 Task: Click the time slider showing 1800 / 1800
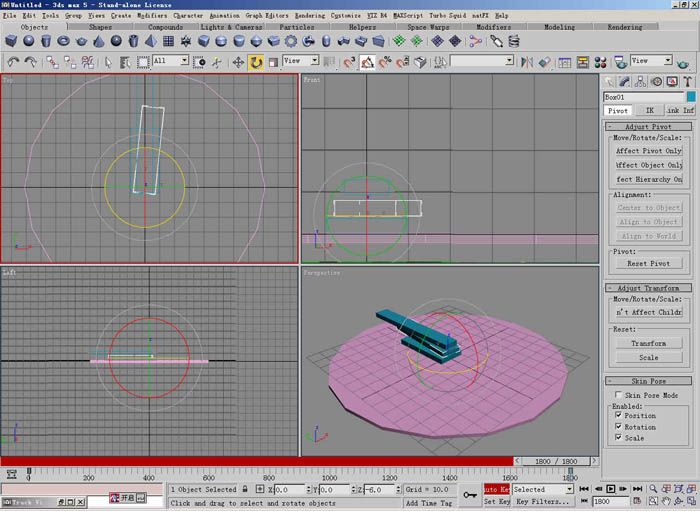556,461
